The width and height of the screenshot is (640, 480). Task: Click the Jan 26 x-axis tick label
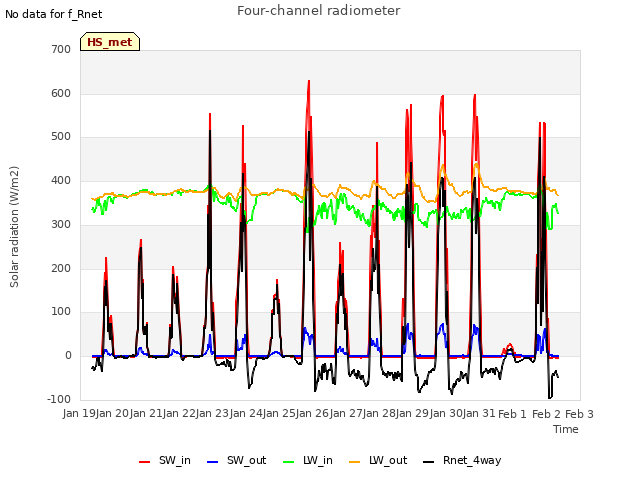313,414
